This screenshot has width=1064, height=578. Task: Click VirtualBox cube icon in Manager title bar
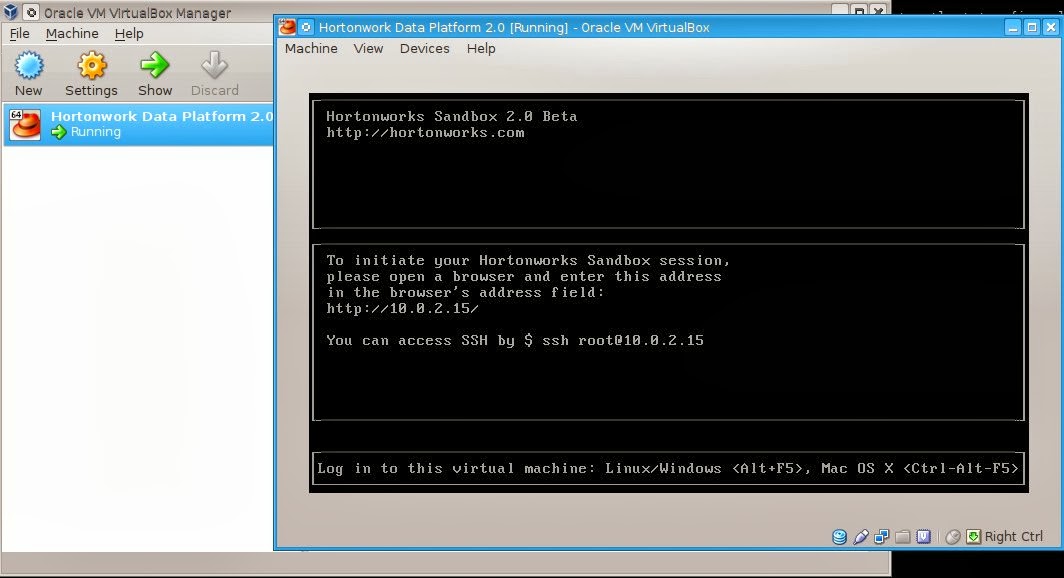[10, 12]
